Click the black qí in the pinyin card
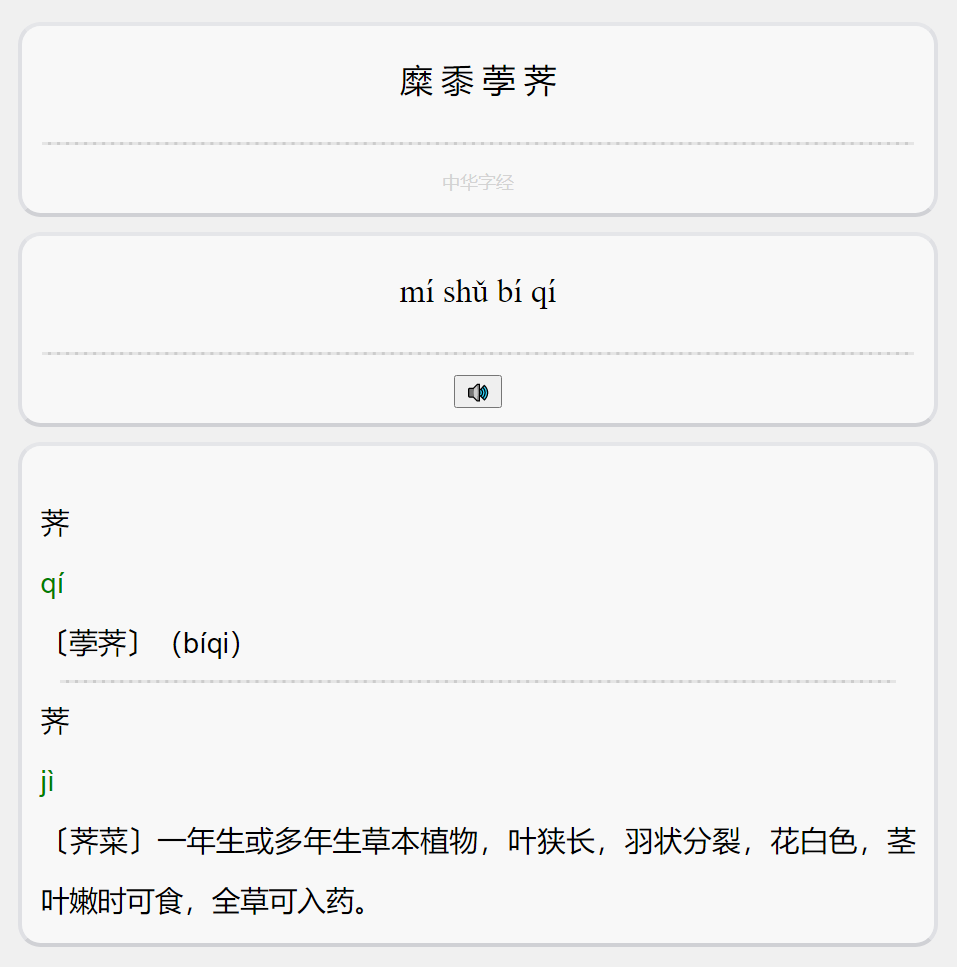 point(543,292)
